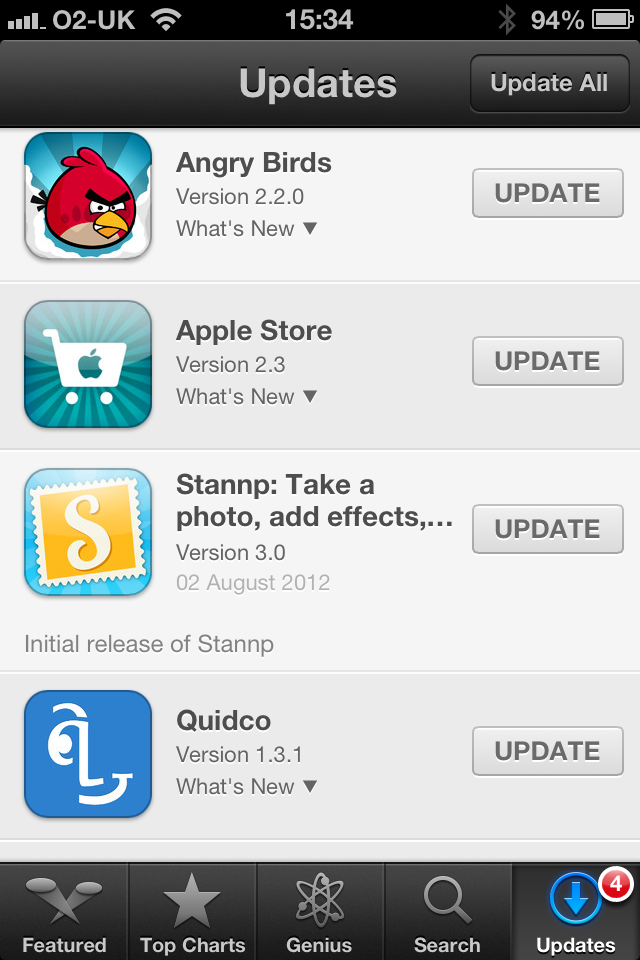Open the Genius atom tab

point(320,912)
